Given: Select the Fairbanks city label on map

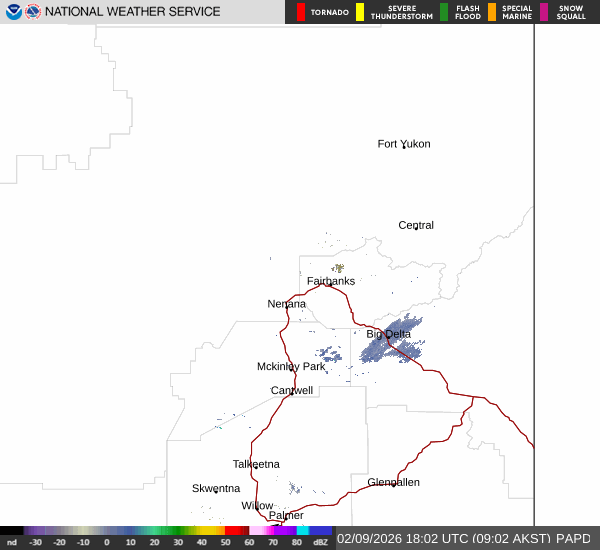Looking at the screenshot, I should (x=330, y=281).
